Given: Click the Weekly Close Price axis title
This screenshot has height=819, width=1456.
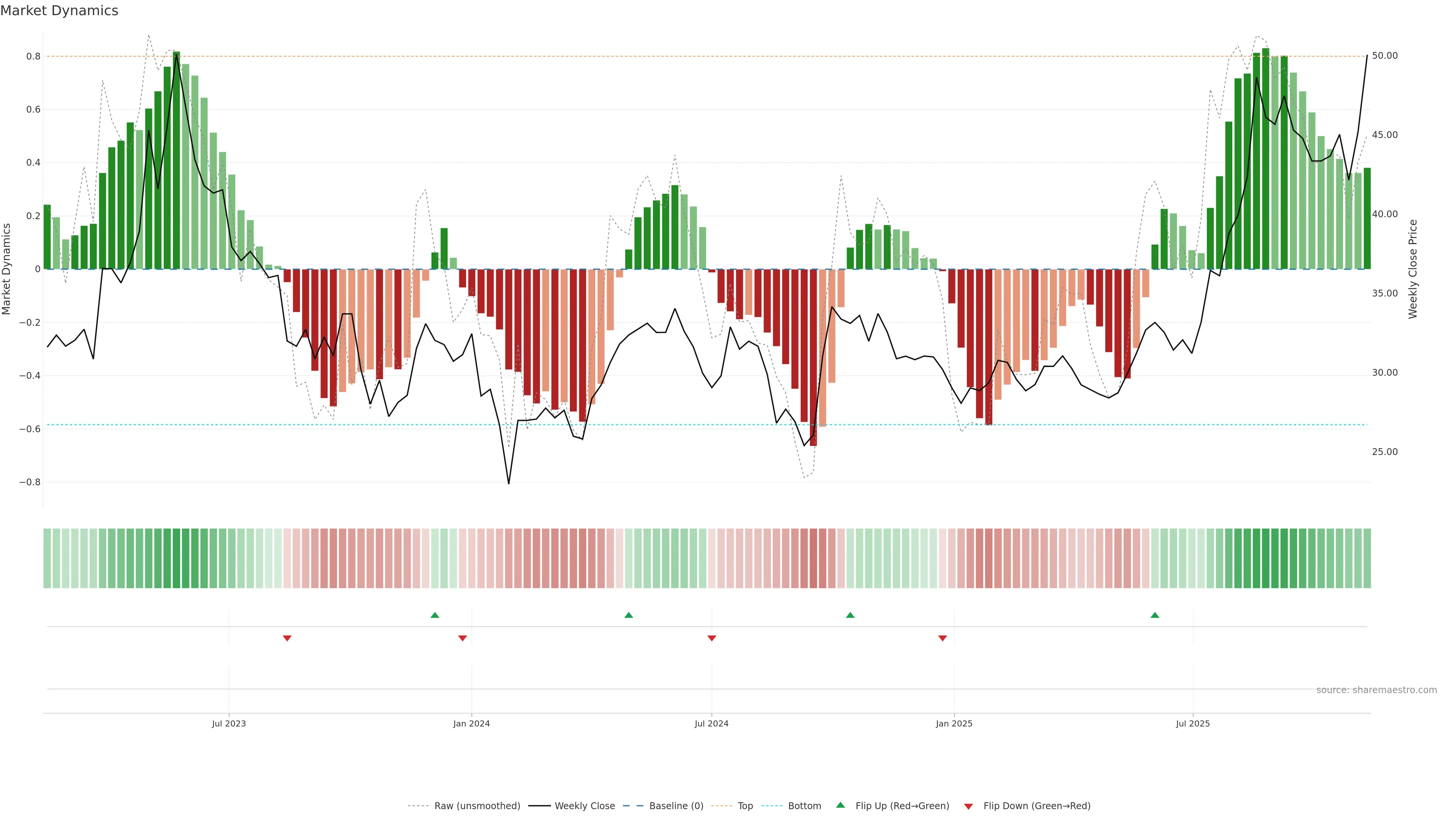Looking at the screenshot, I should click(1413, 269).
